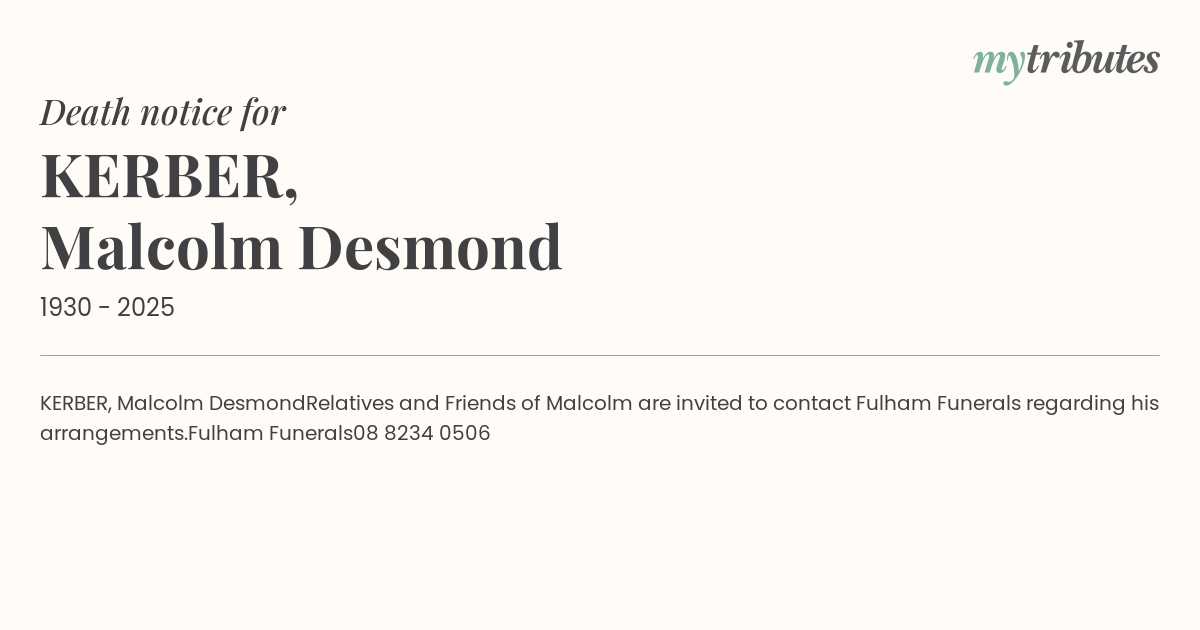Click the green "my" part of logo
Image resolution: width=1200 pixels, height=630 pixels.
999,63
